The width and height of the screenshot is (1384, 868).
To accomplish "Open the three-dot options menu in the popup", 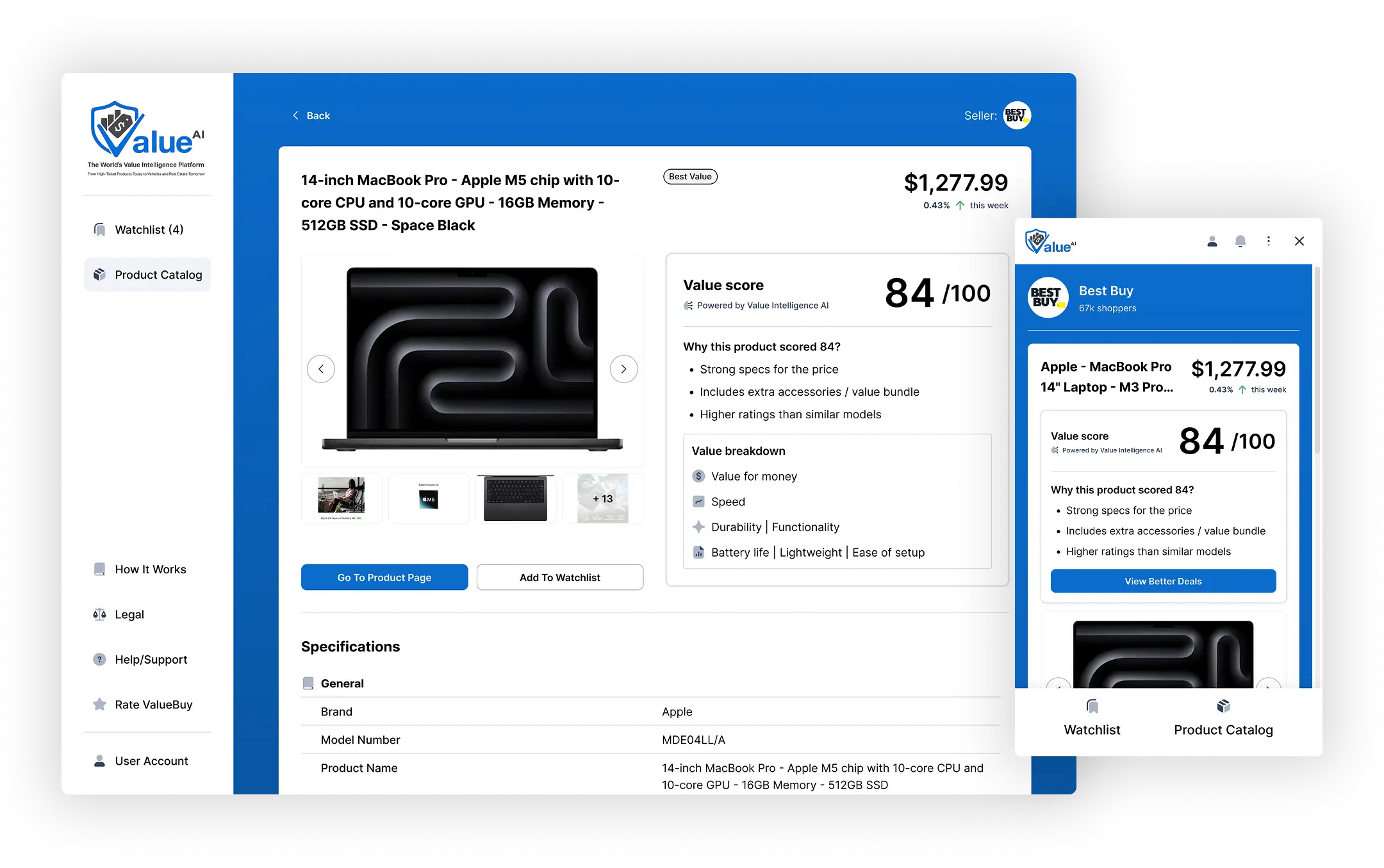I will (1269, 242).
